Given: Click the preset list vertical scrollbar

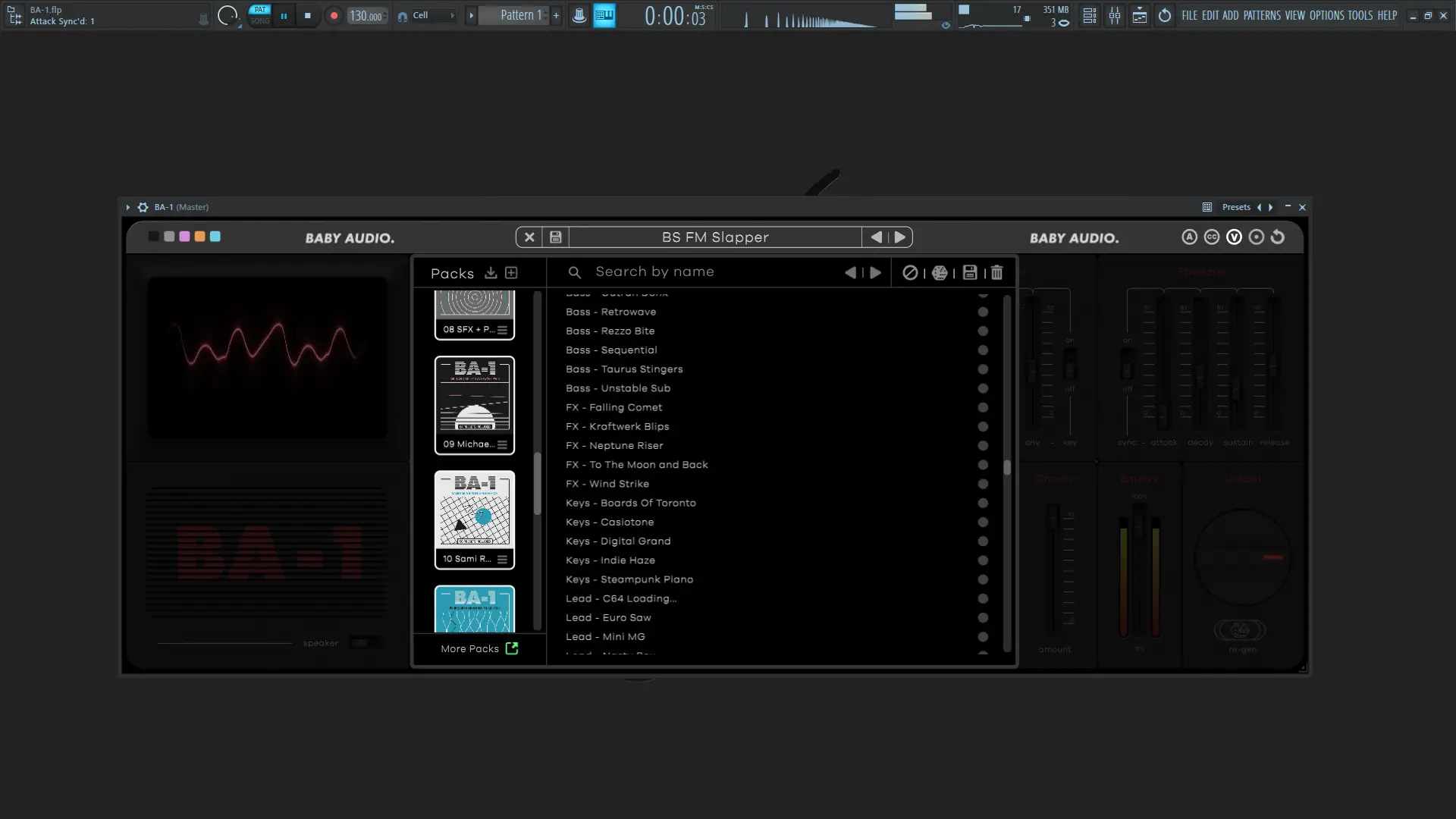Looking at the screenshot, I should 1007,467.
